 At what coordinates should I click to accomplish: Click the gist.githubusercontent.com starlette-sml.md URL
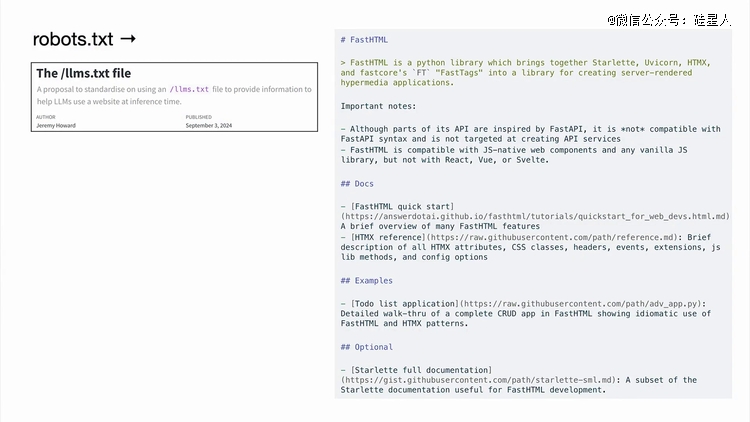[478, 380]
